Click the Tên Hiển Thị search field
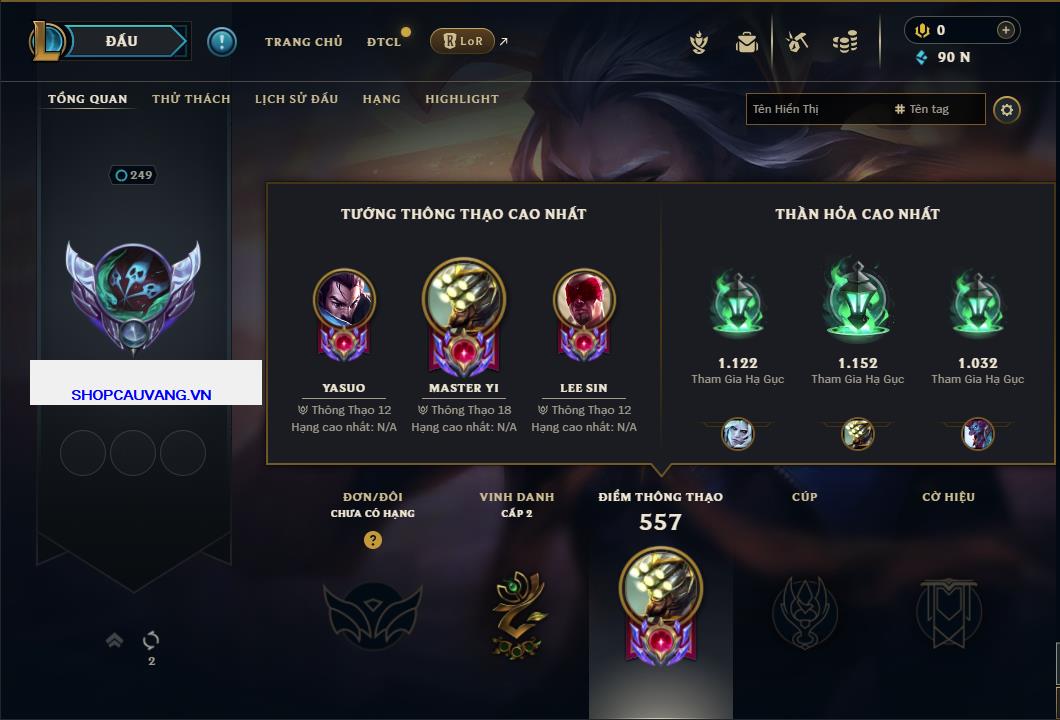Viewport: 1060px width, 720px height. click(818, 109)
